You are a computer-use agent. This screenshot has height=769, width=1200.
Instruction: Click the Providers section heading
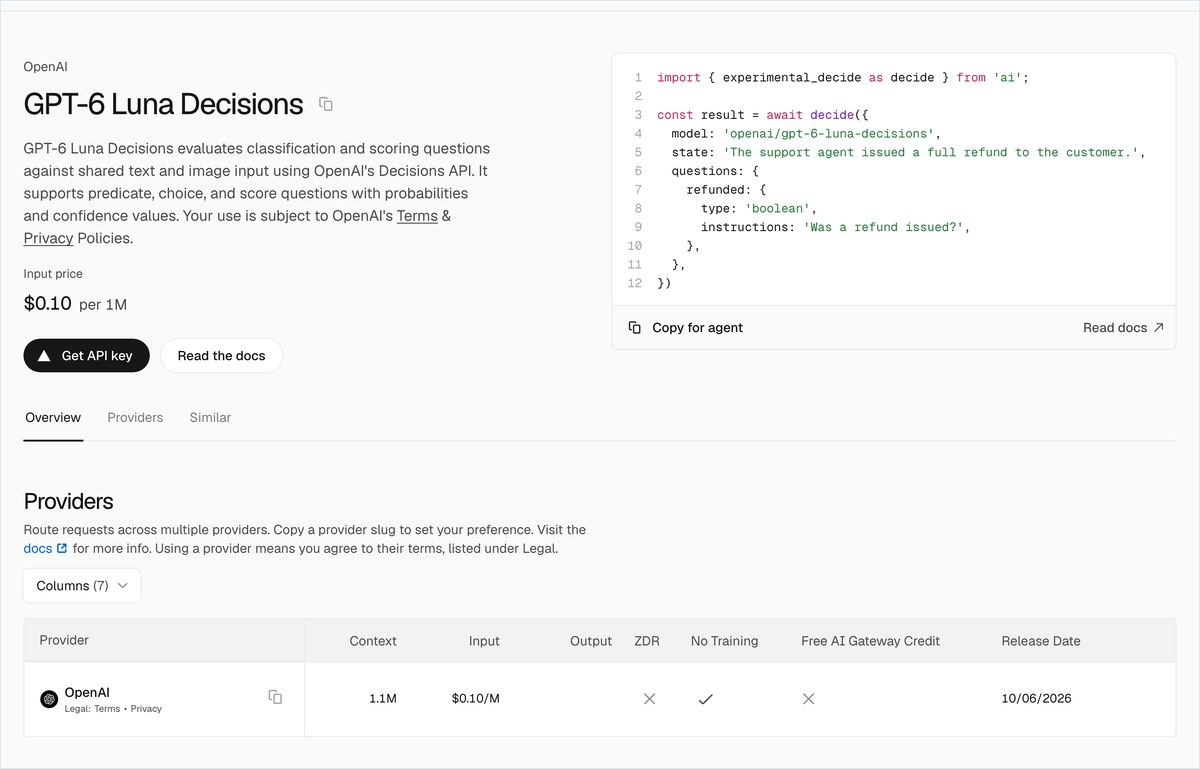[x=69, y=502]
